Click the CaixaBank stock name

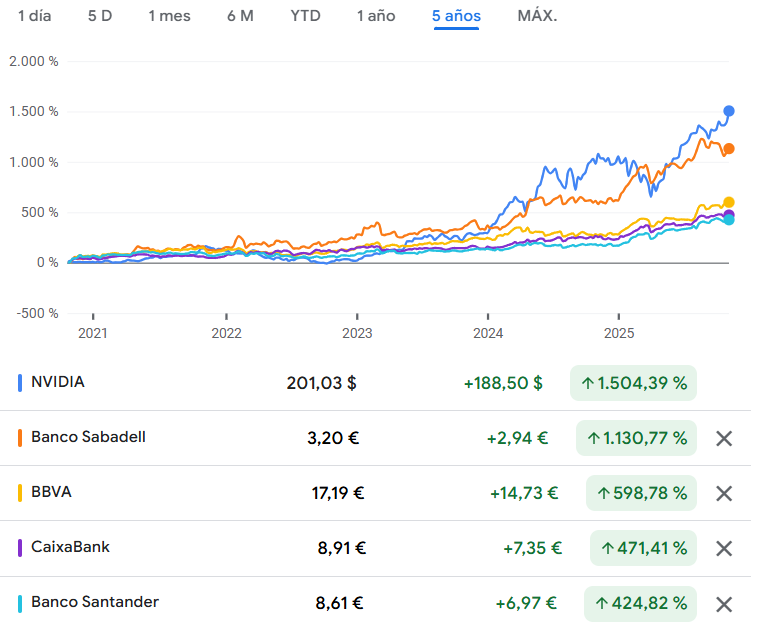[x=70, y=547]
